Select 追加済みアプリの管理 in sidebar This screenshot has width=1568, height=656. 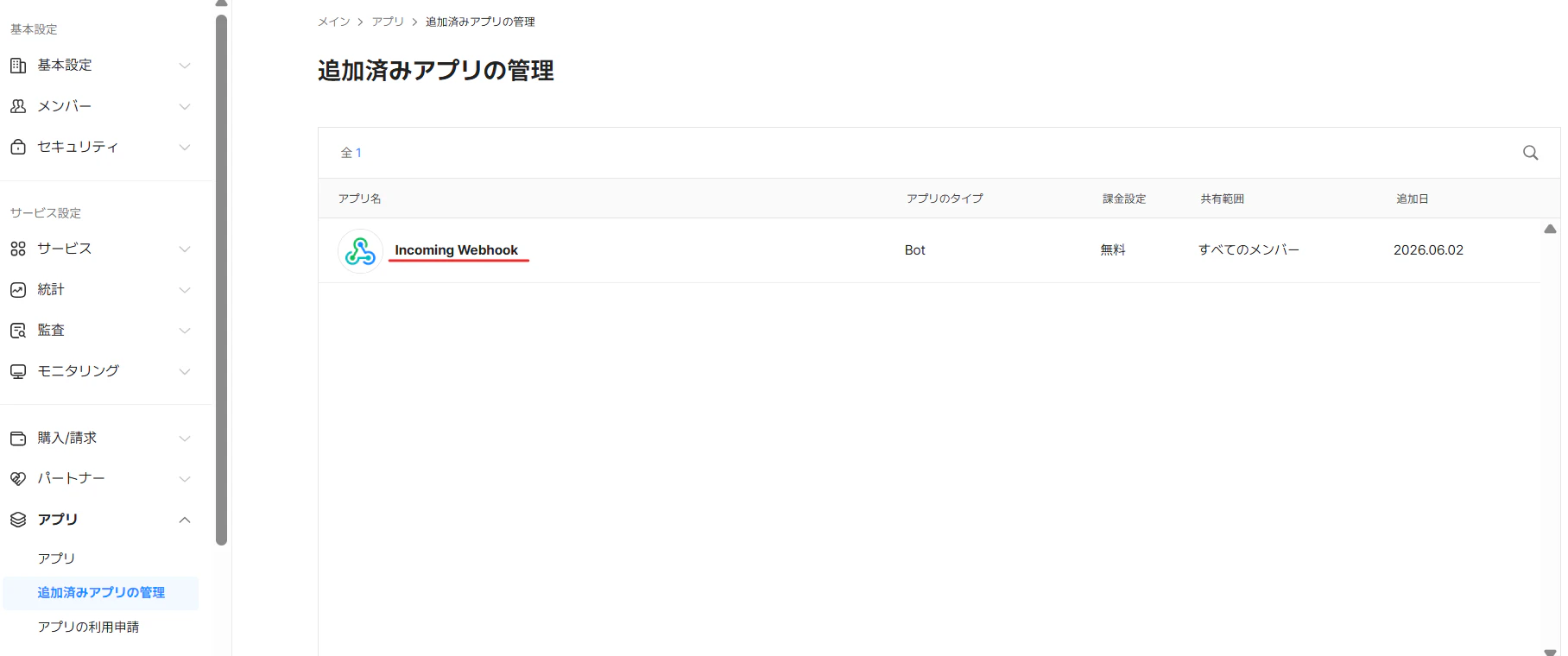(x=101, y=593)
